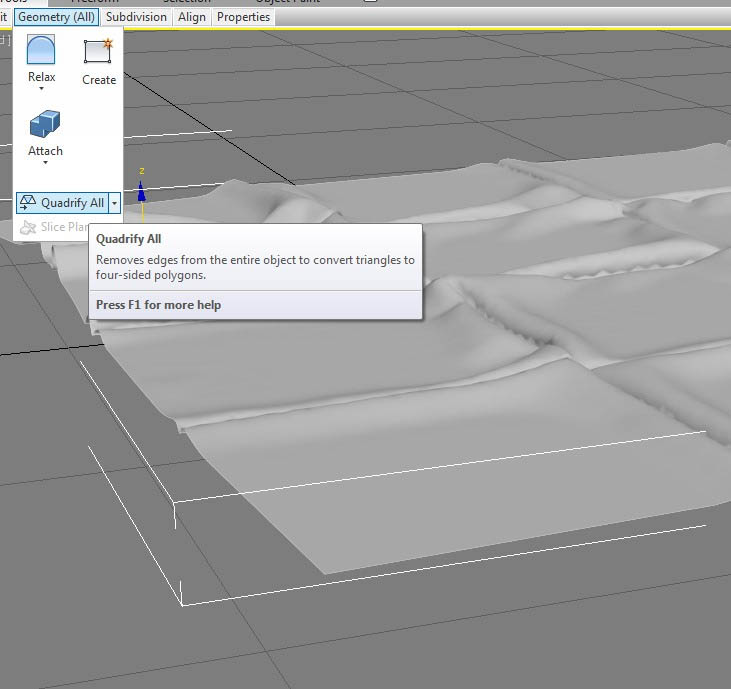The height and width of the screenshot is (689, 731).
Task: Open the Attach dropdown arrow
Action: coord(45,162)
